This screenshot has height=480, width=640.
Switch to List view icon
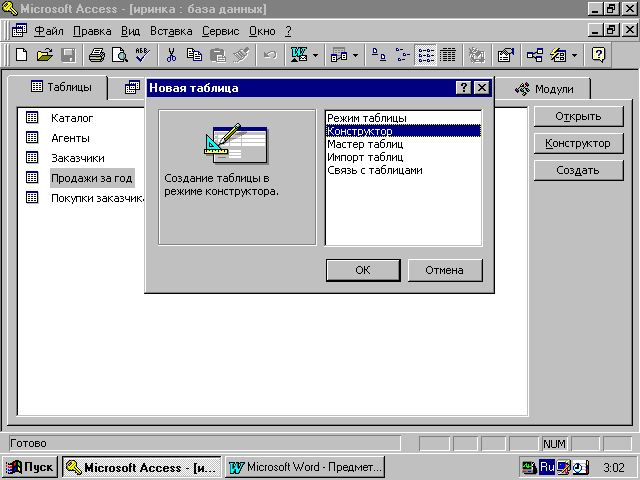[x=425, y=55]
